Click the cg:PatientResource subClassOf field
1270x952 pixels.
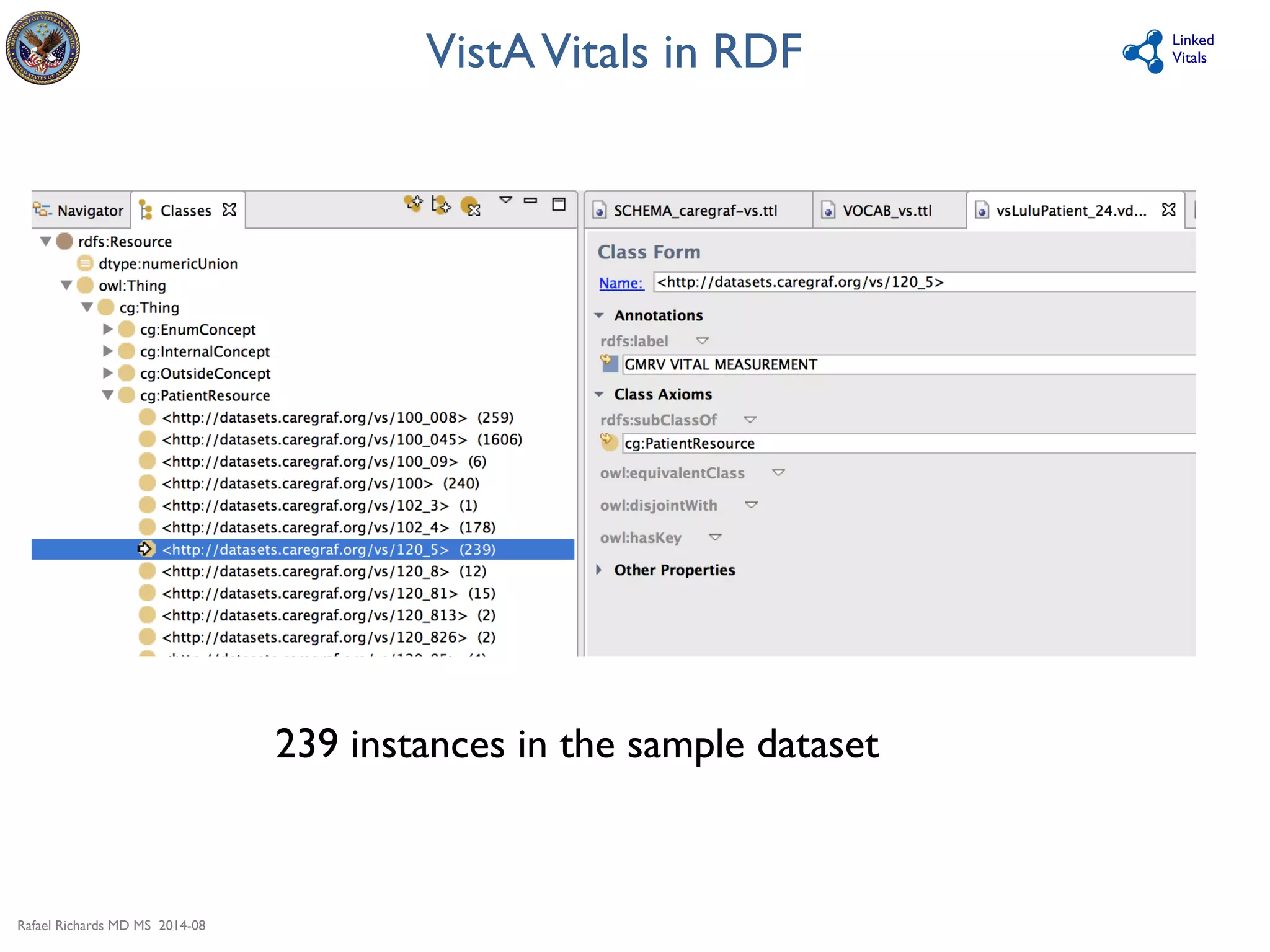point(909,443)
